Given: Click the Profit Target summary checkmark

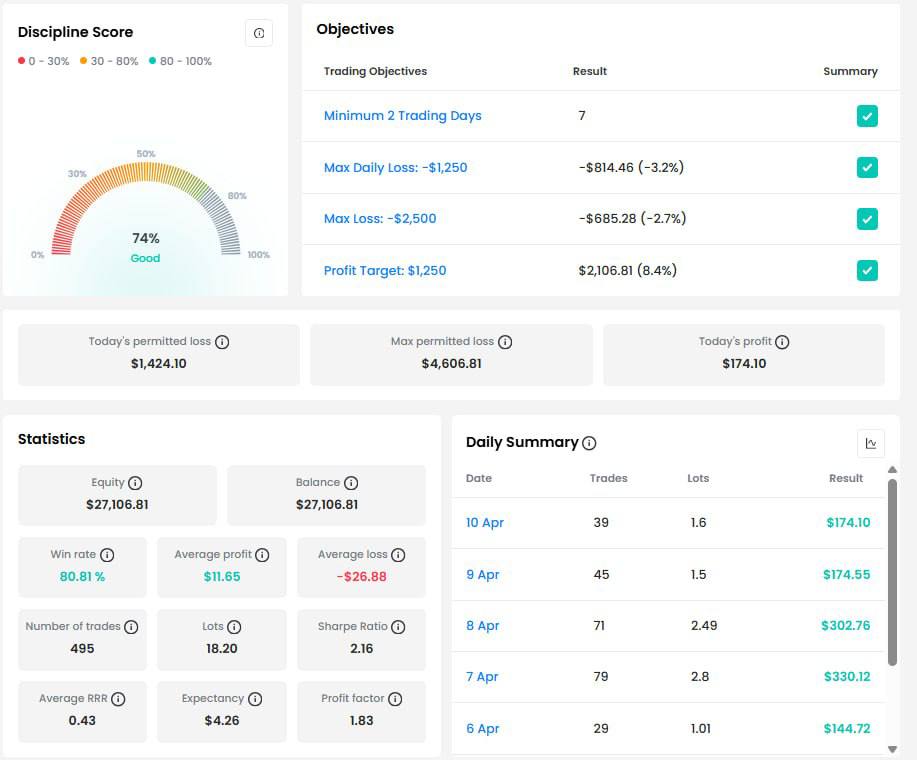Looking at the screenshot, I should pos(867,270).
